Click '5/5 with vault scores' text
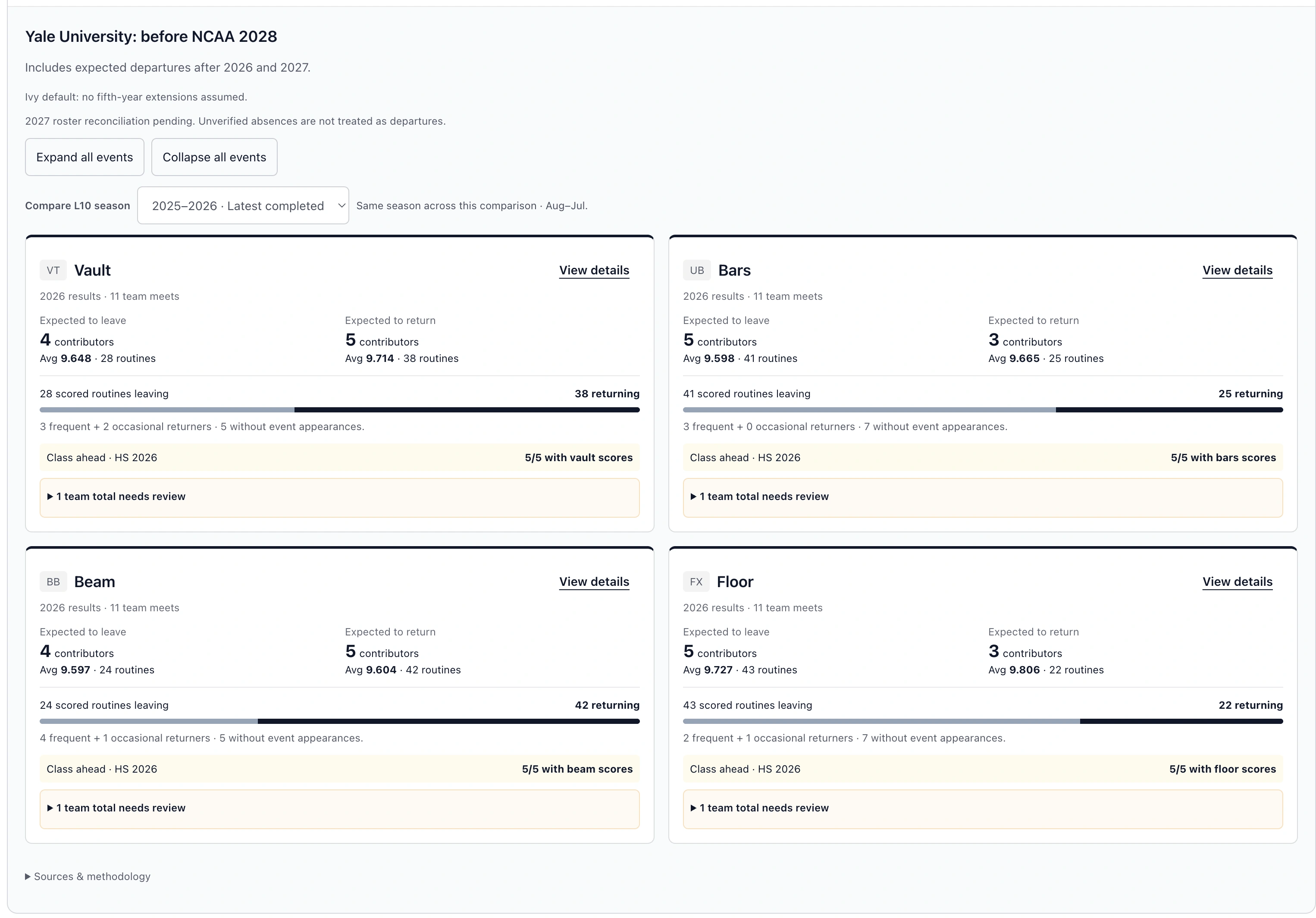 (x=578, y=458)
